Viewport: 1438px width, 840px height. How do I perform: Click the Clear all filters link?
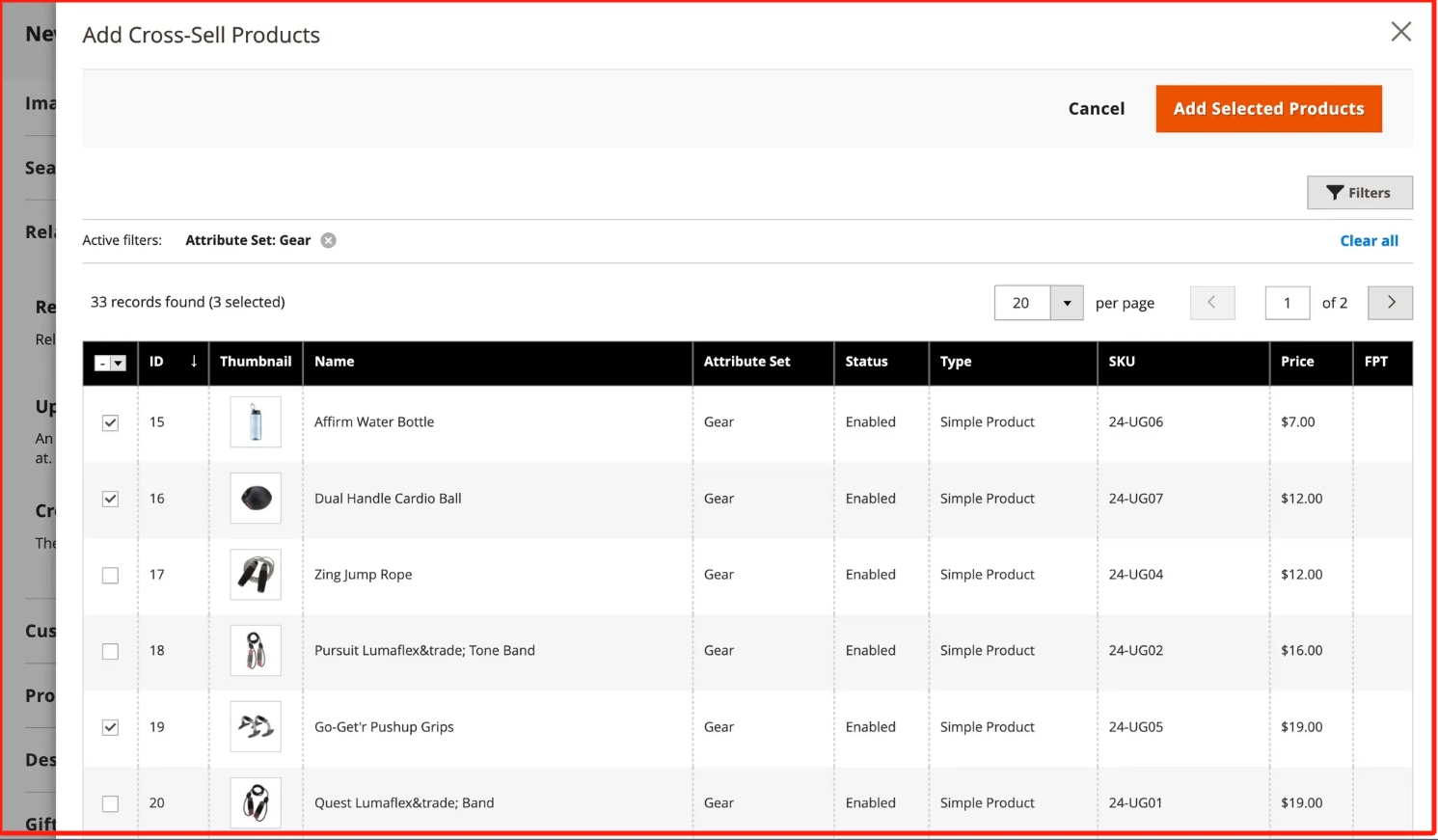point(1368,241)
